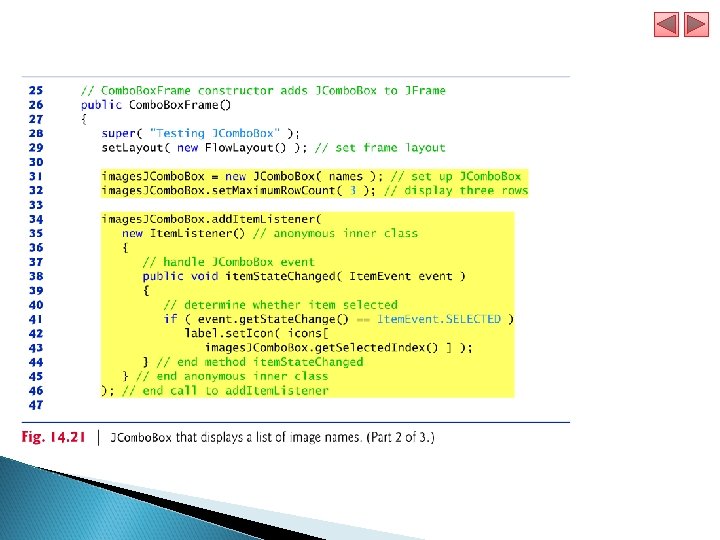This screenshot has width=720, height=540.
Task: Select the text "super( "Testing JComboBox" );"
Action: point(200,134)
